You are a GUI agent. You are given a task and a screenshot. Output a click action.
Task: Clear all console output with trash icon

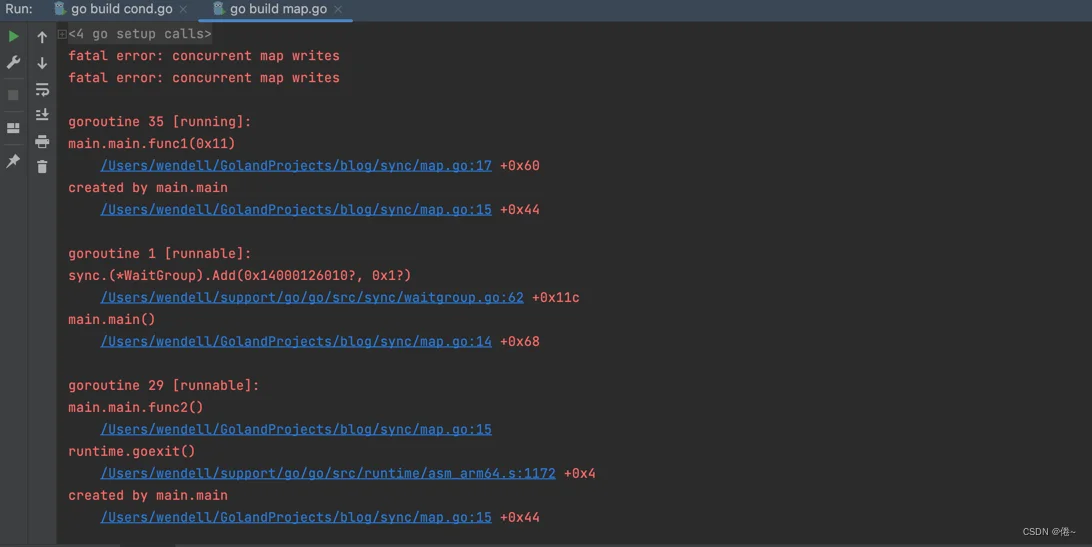pos(42,166)
